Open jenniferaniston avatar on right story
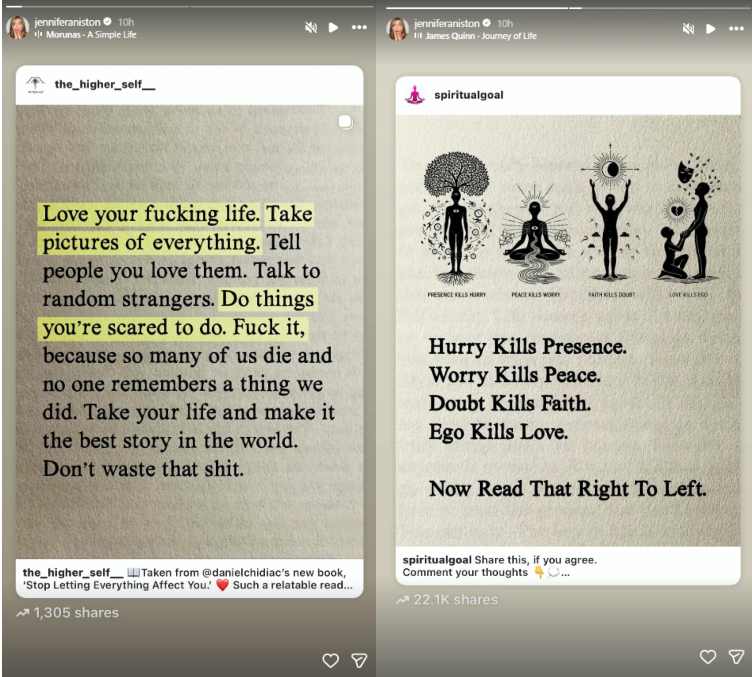 coord(398,29)
